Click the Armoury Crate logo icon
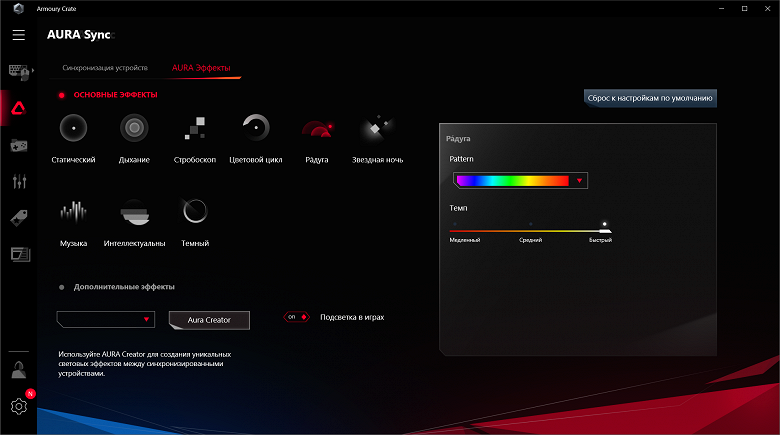The width and height of the screenshot is (780, 435). coord(19,8)
